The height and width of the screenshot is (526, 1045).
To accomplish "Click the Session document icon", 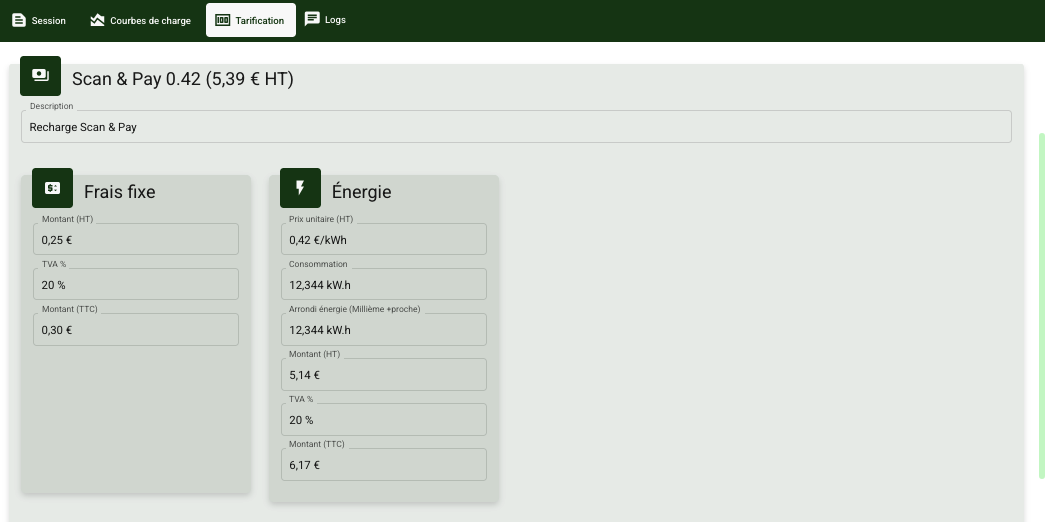I will click(19, 20).
